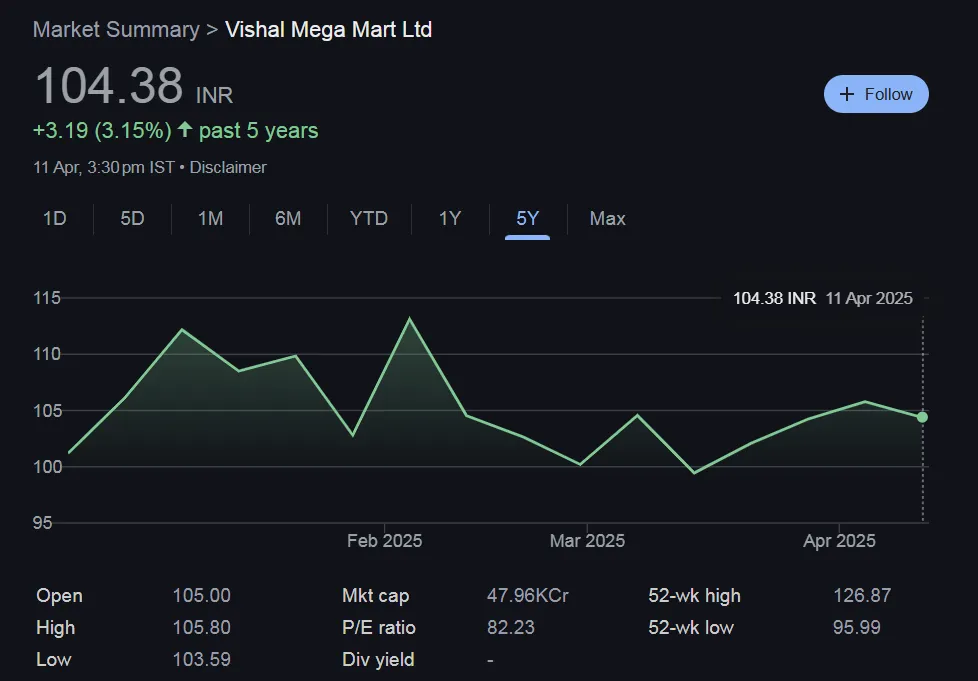Image resolution: width=978 pixels, height=681 pixels.
Task: Click the Div yield label
Action: click(x=378, y=660)
